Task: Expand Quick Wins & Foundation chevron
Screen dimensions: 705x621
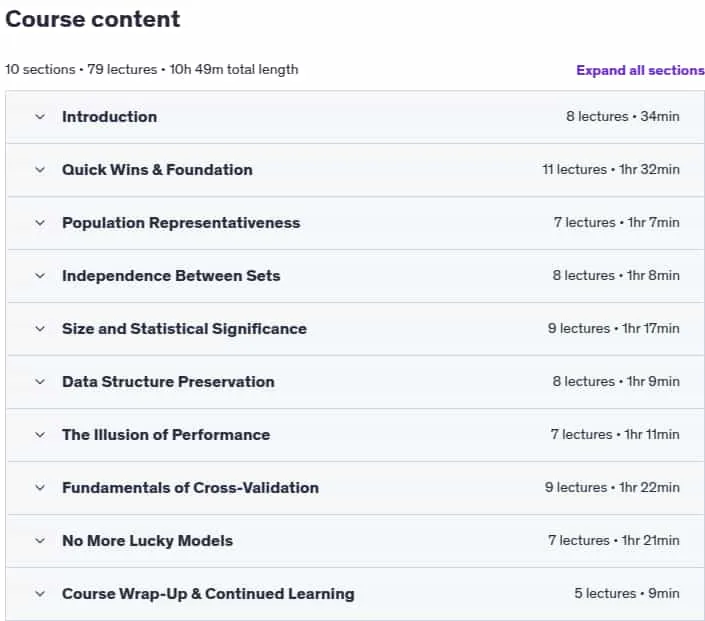Action: coord(40,170)
